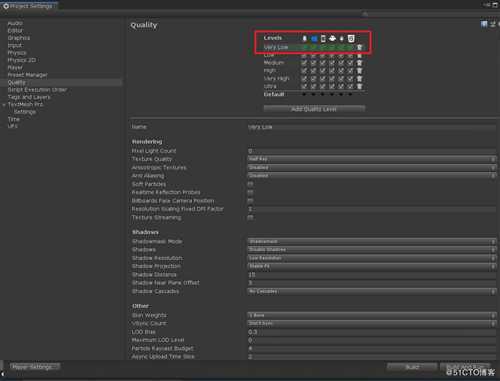Delete the Low quality level with its trash icon
The image size is (500, 381).
coord(359,55)
